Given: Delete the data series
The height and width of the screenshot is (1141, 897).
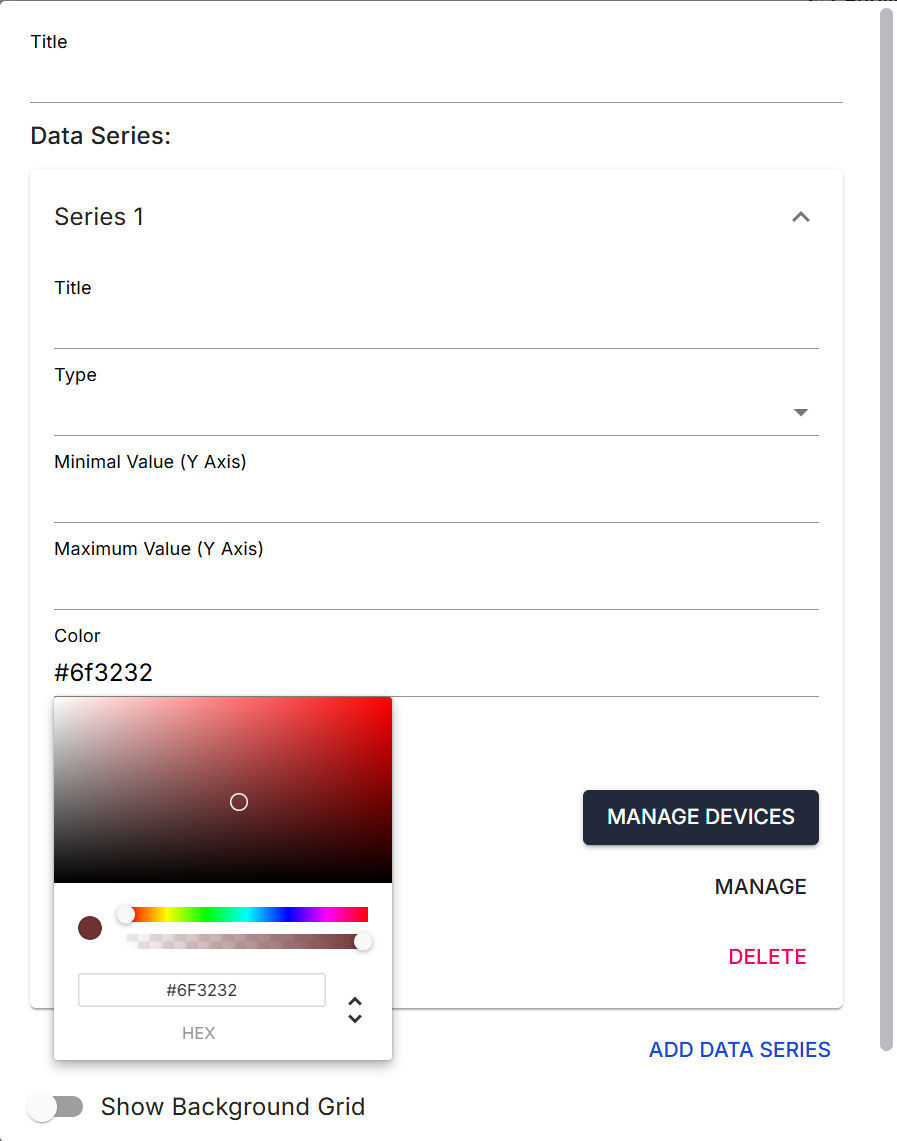Looking at the screenshot, I should click(767, 957).
